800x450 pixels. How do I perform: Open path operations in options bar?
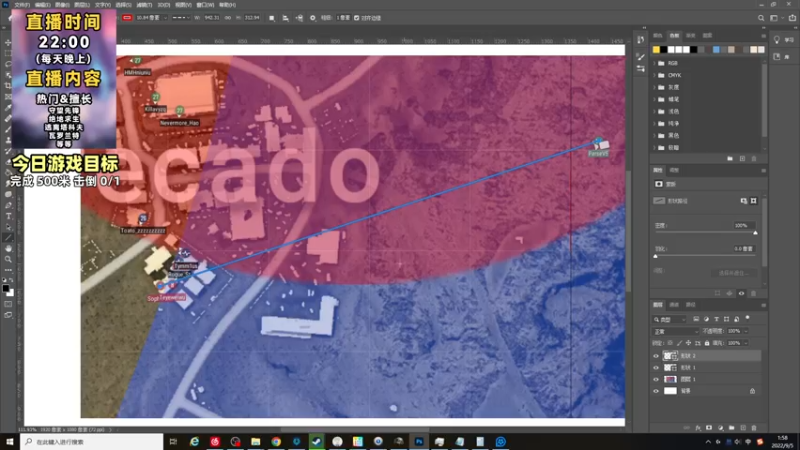pyautogui.click(x=271, y=18)
